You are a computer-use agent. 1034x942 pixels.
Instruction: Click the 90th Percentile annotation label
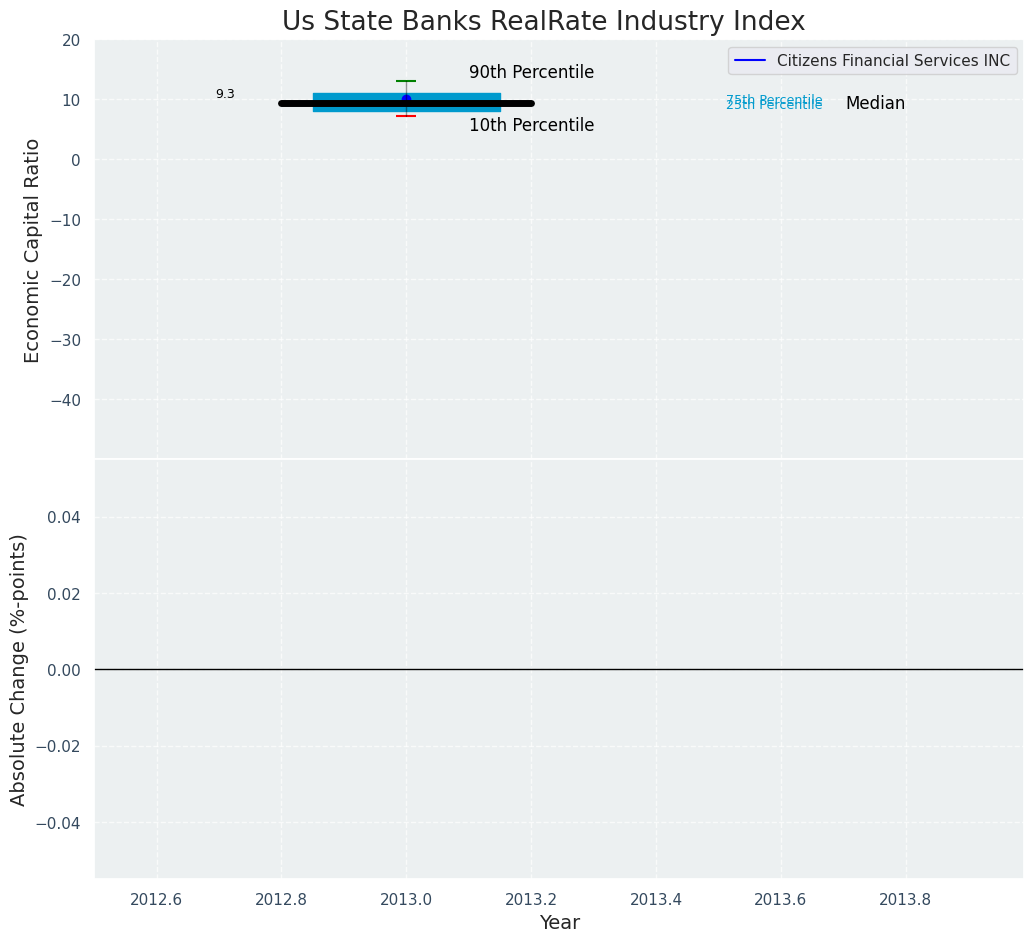click(531, 73)
